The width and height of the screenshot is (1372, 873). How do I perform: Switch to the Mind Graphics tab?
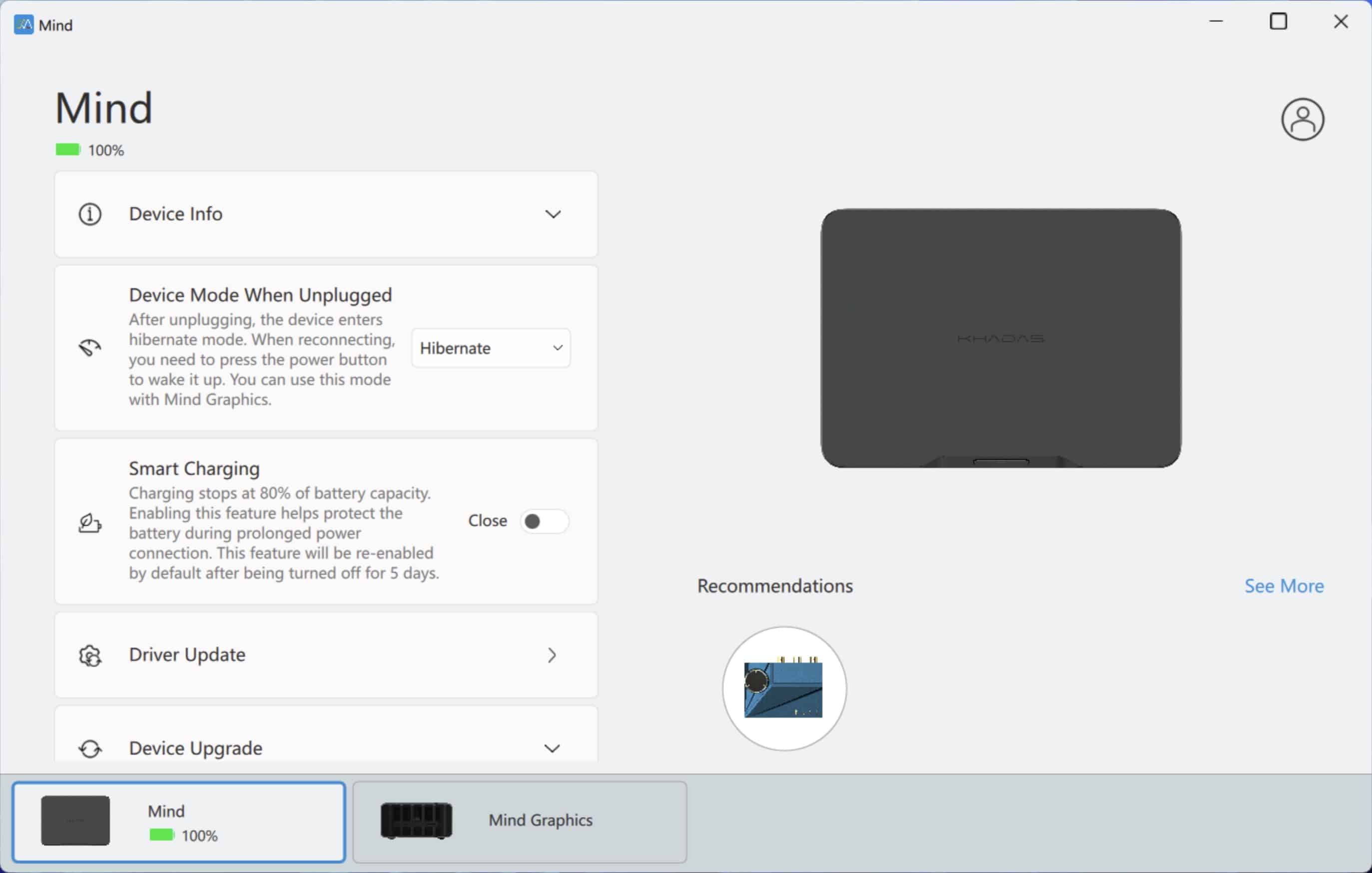click(520, 822)
